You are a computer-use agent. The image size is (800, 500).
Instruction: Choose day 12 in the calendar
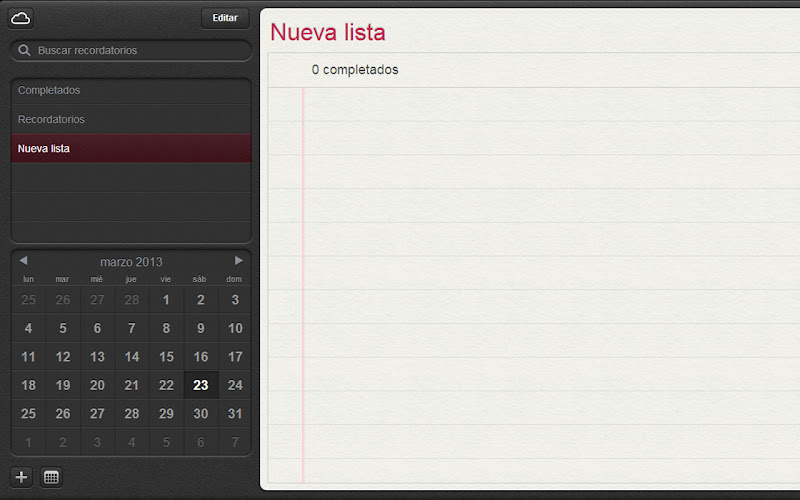[63, 357]
